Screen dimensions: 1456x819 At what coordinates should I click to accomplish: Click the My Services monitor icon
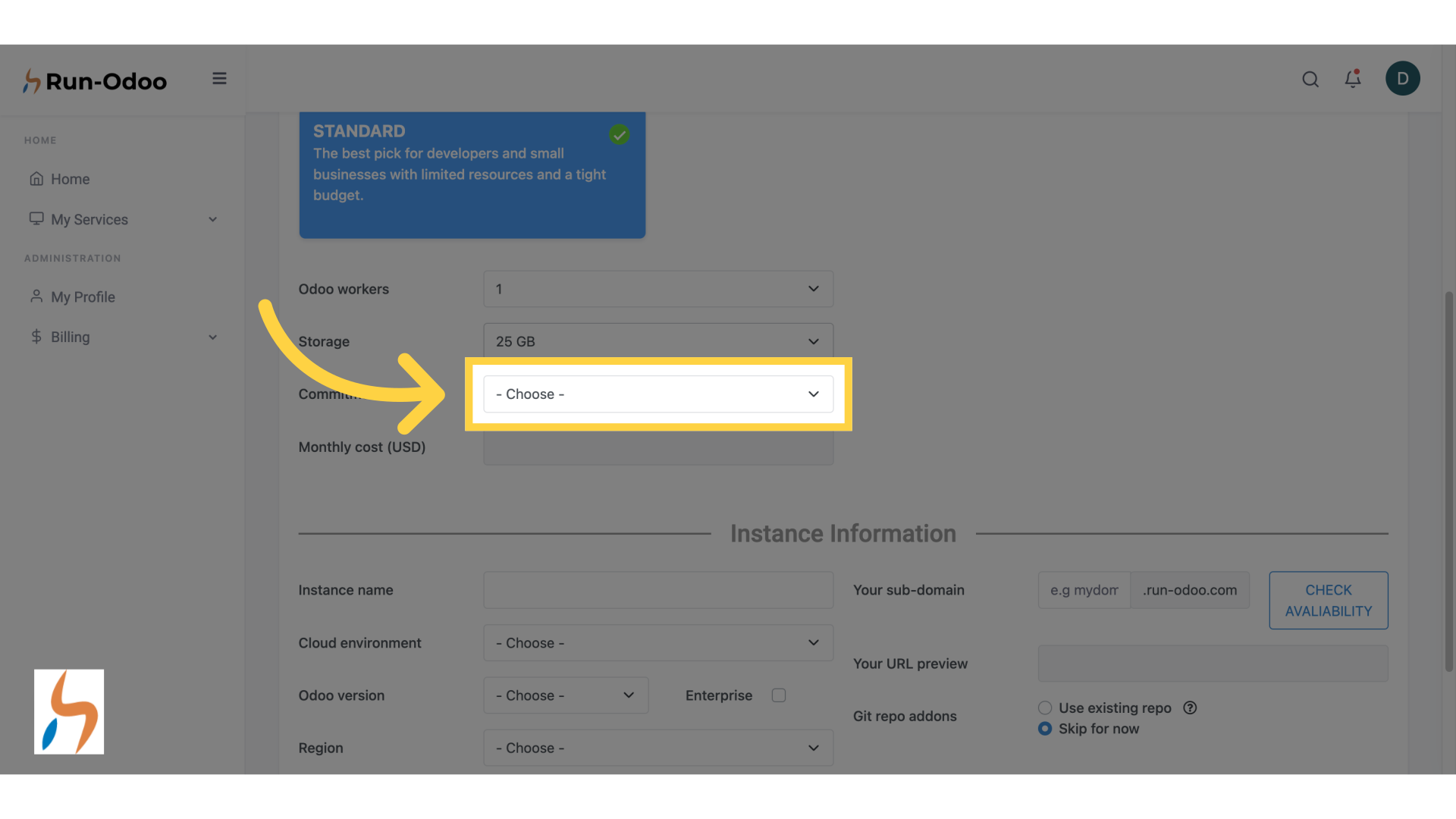pos(36,218)
